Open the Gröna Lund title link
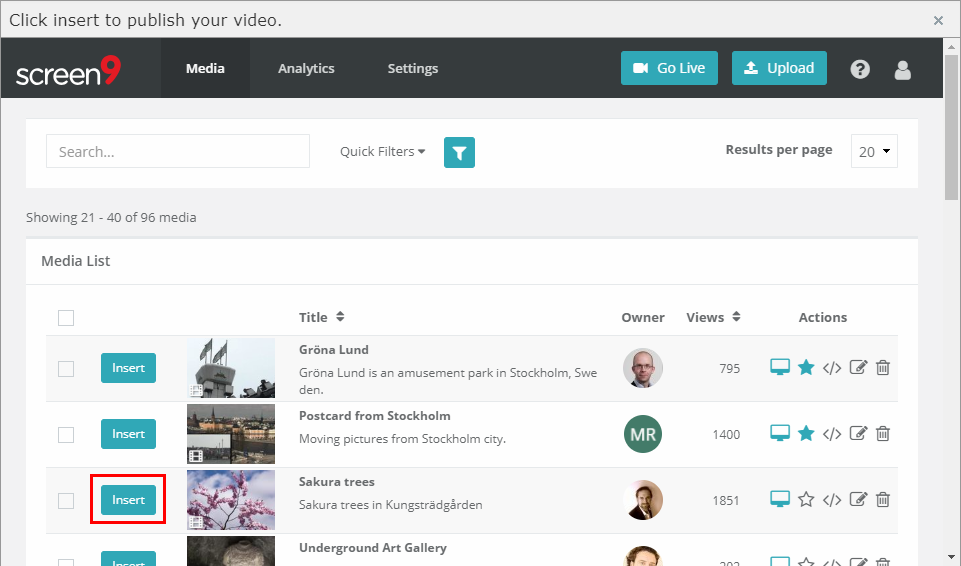The height and width of the screenshot is (566, 961). click(x=333, y=350)
